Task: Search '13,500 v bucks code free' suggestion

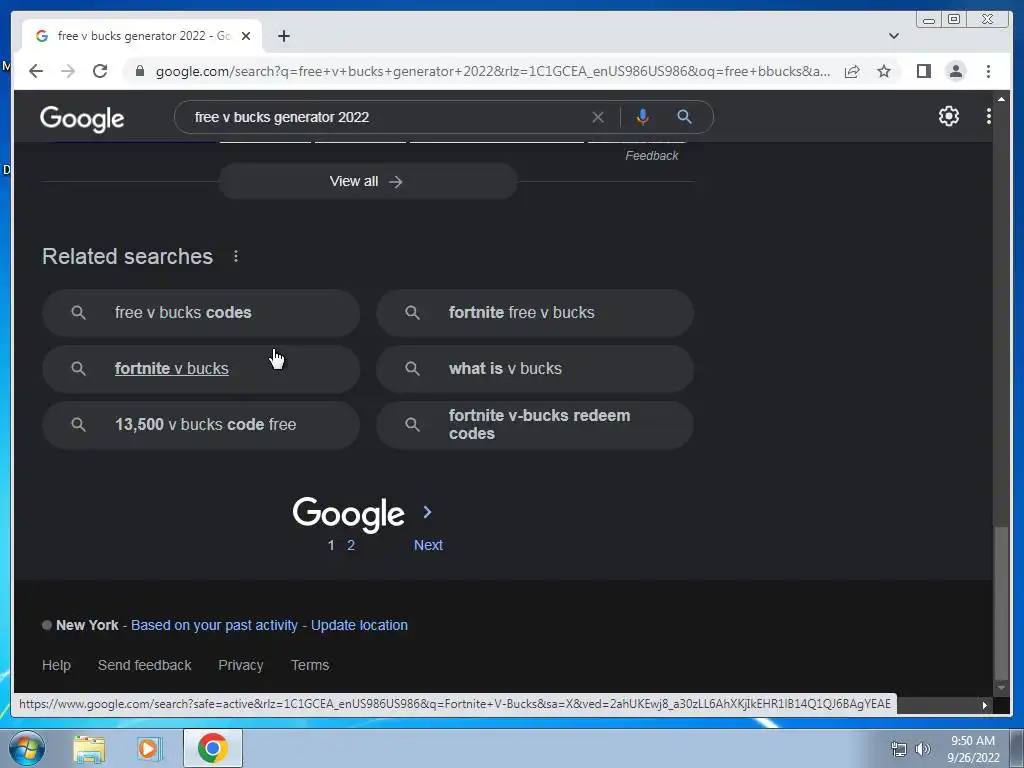Action: point(200,425)
